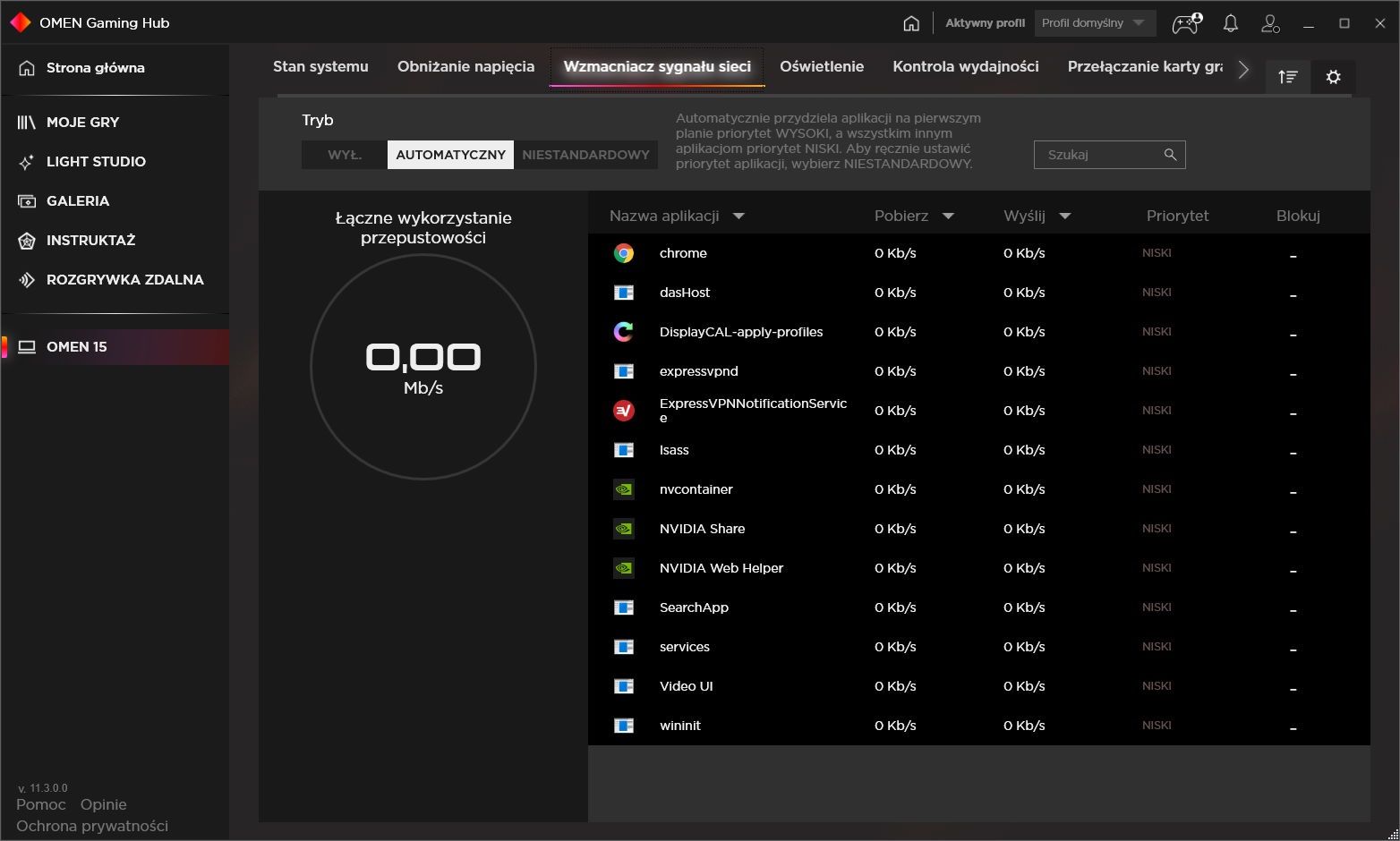The width and height of the screenshot is (1400, 841).
Task: Click the expressvpnd process icon
Action: pos(624,371)
